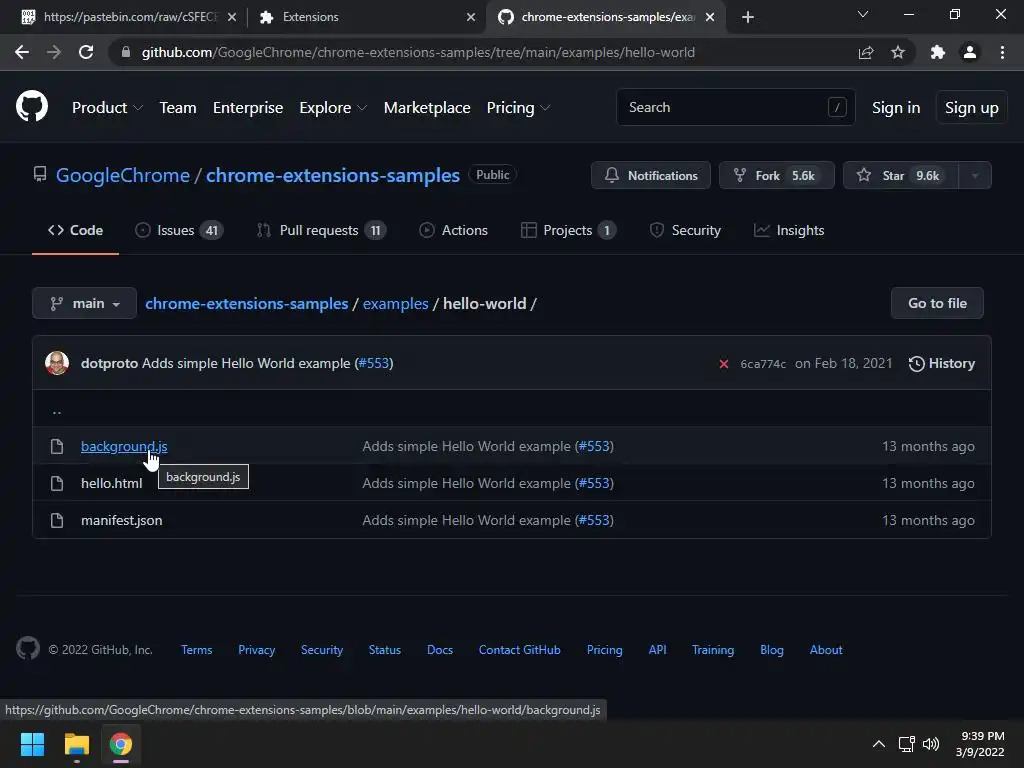Screen dimensions: 1024x768
Task: Open Windows Start menu
Action: (32, 744)
